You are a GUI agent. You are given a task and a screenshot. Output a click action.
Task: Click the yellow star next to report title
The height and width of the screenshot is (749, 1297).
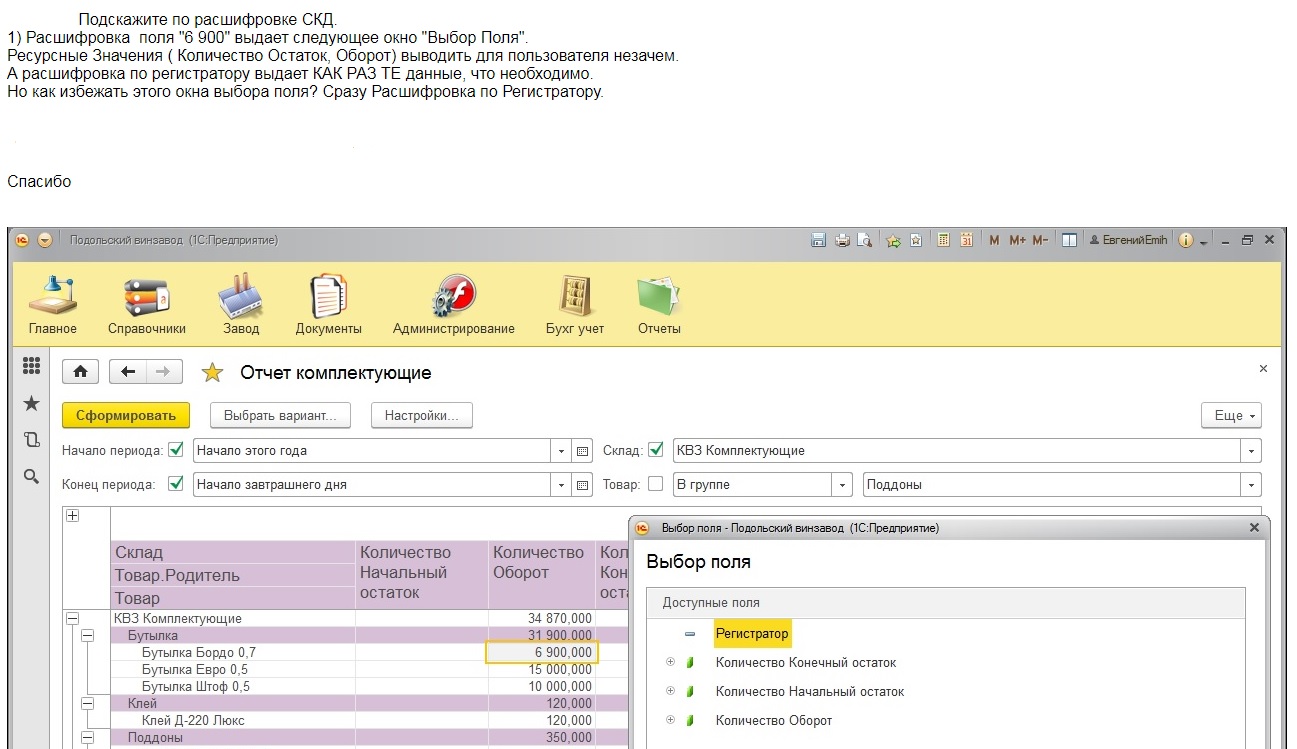pyautogui.click(x=212, y=373)
